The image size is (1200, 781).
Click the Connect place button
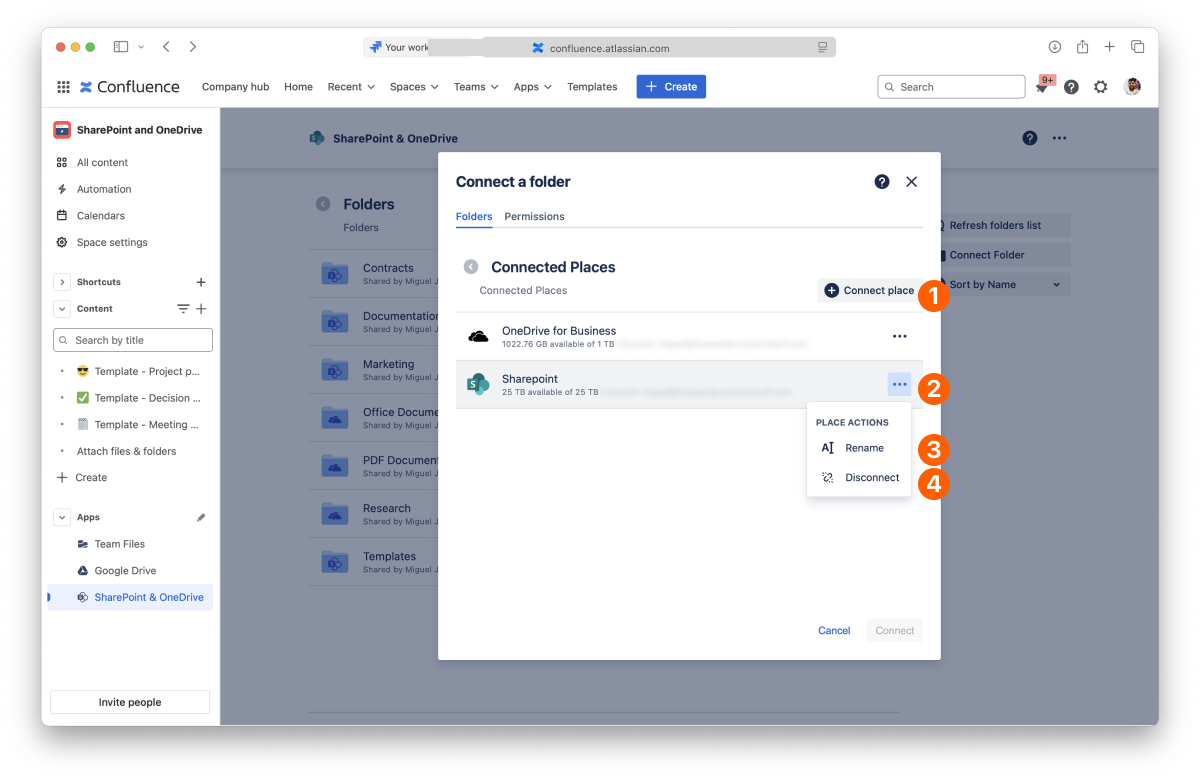[868, 290]
